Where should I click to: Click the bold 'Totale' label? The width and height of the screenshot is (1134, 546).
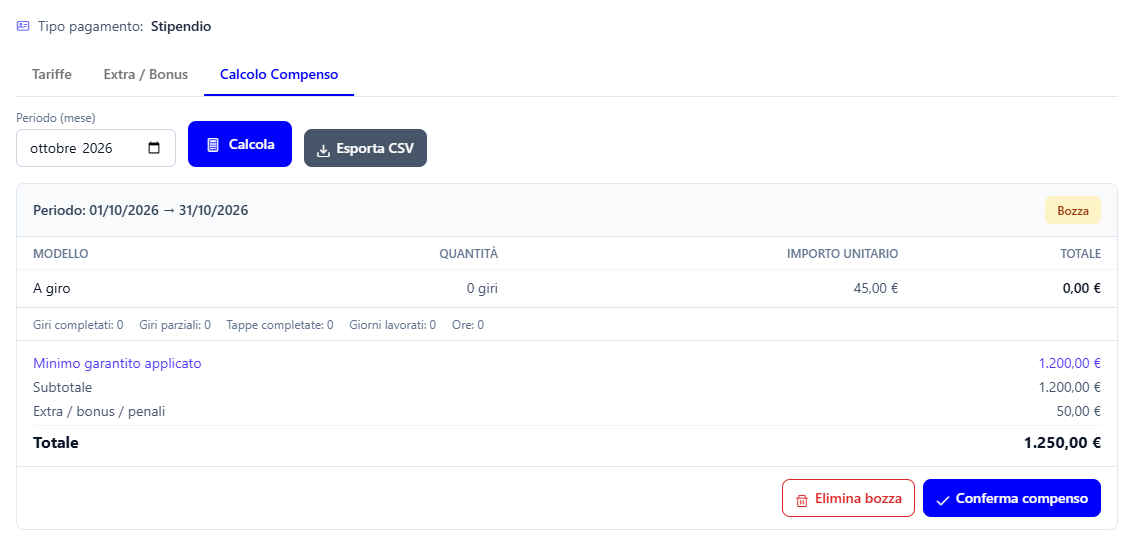pos(56,443)
